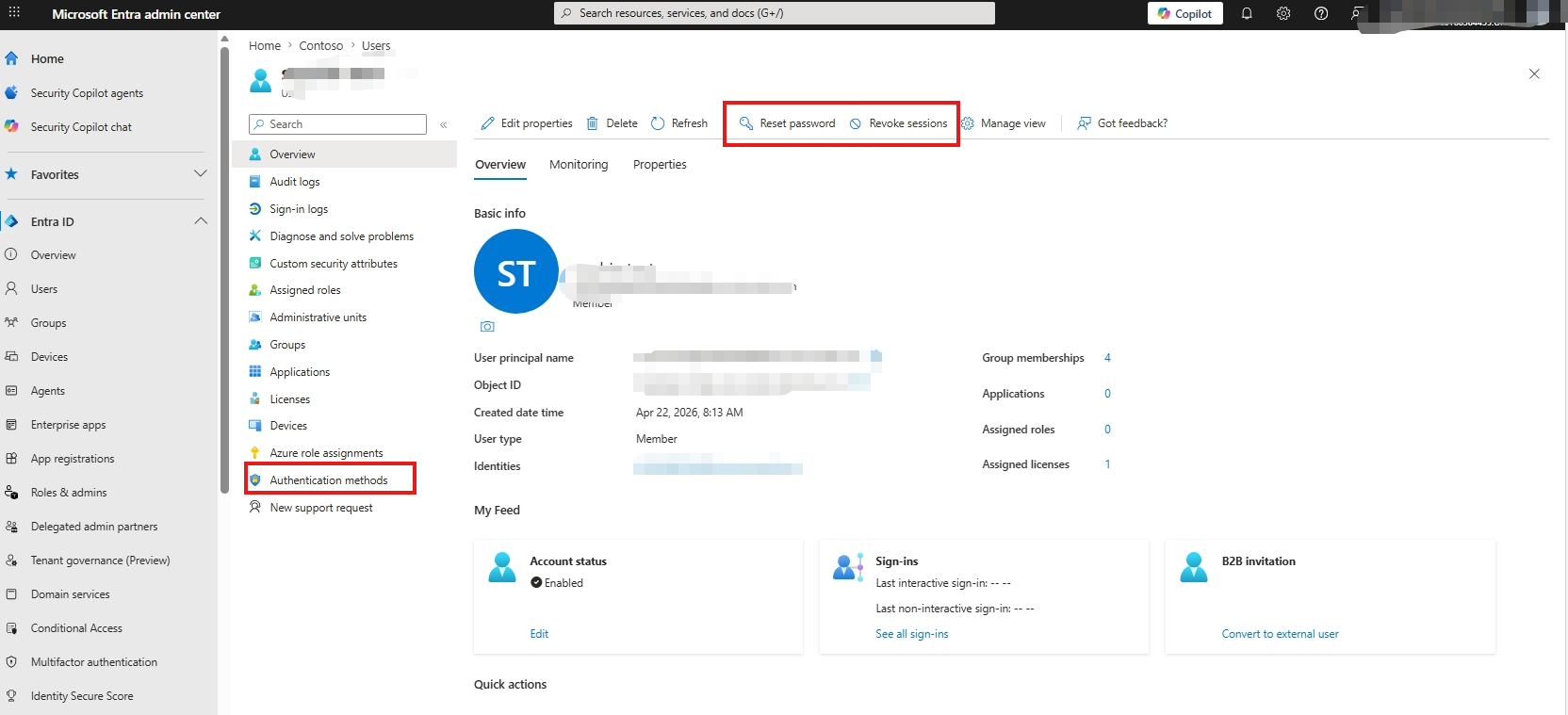Open Agents in the left navigation
The height and width of the screenshot is (715, 1568).
point(47,391)
